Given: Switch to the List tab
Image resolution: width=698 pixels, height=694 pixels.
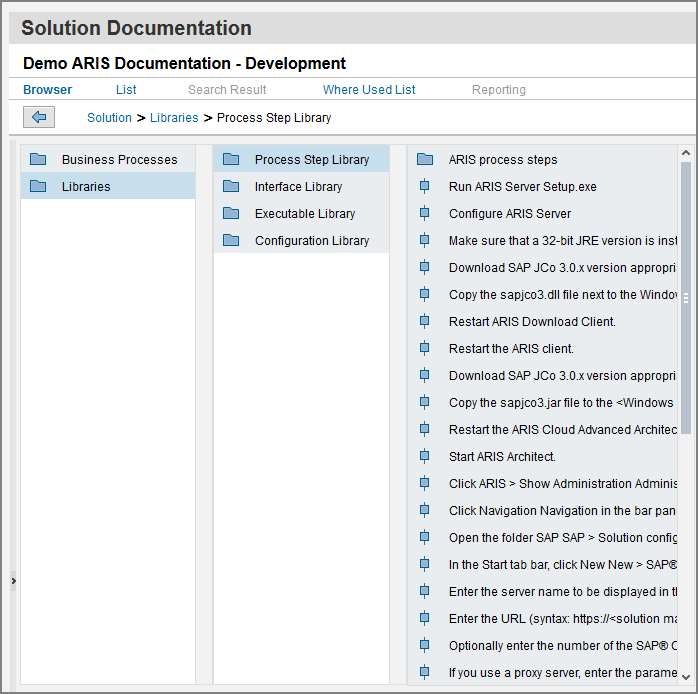Looking at the screenshot, I should [x=126, y=89].
